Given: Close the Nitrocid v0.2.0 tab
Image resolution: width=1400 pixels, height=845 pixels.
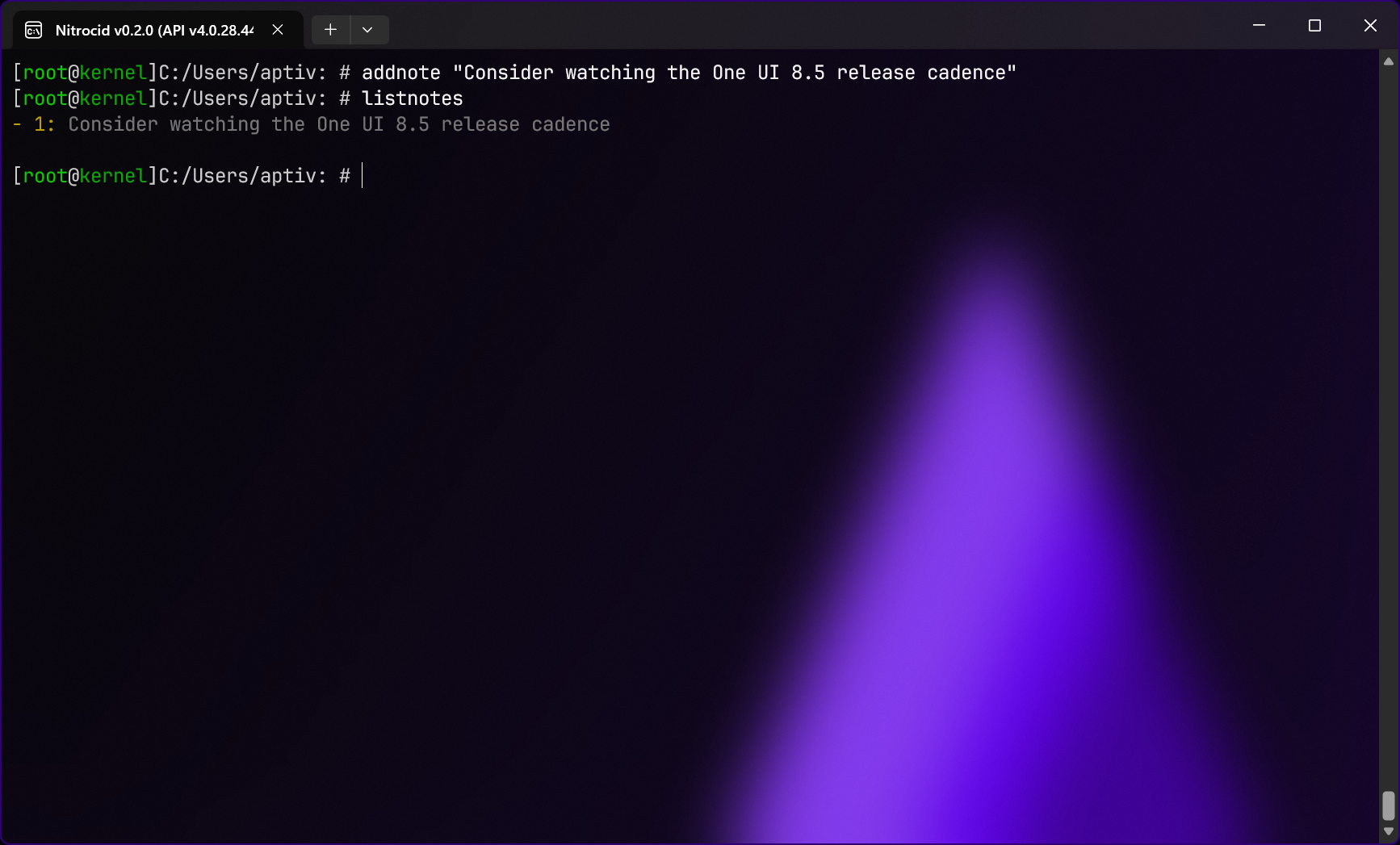Looking at the screenshot, I should point(278,30).
